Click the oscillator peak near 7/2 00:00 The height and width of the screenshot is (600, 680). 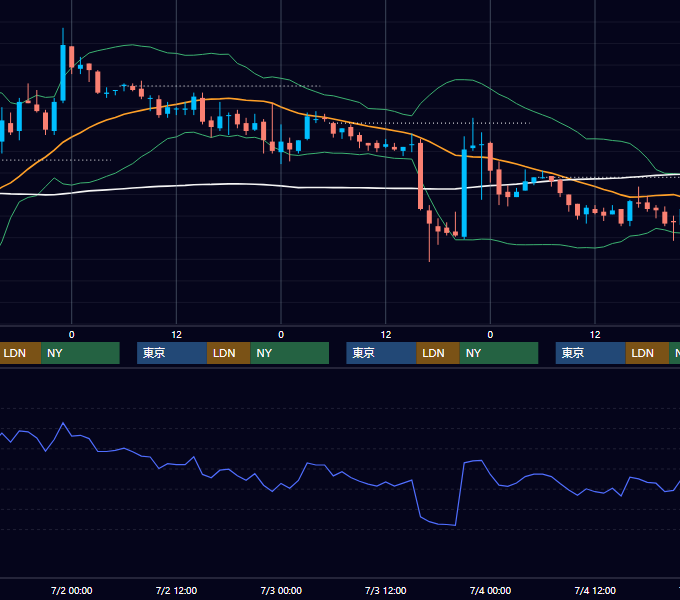click(x=63, y=423)
